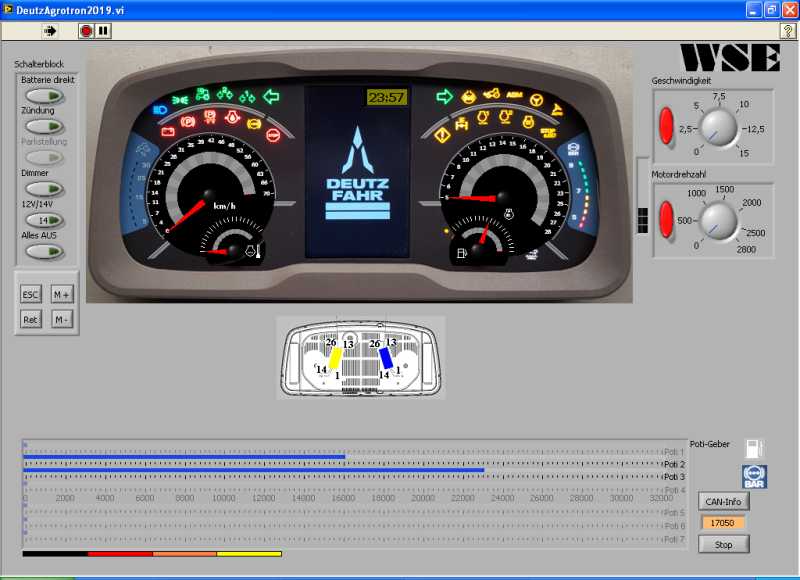The width and height of the screenshot is (800, 580).
Task: Click the CAN-Info button
Action: pos(723,501)
